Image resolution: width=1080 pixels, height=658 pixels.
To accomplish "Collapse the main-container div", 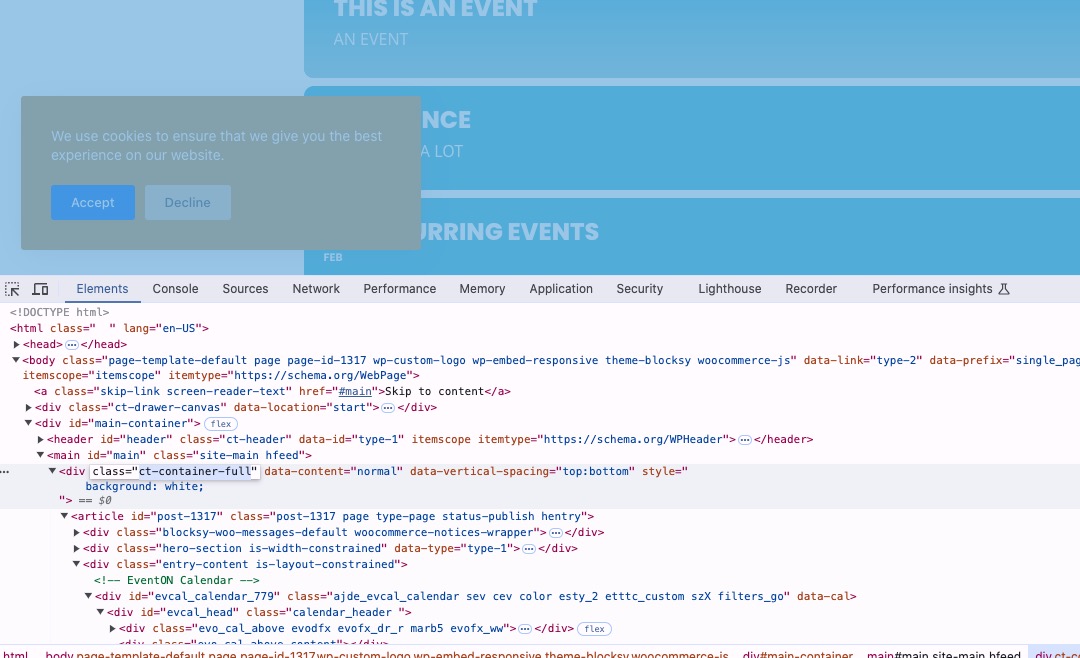I will 28,423.
